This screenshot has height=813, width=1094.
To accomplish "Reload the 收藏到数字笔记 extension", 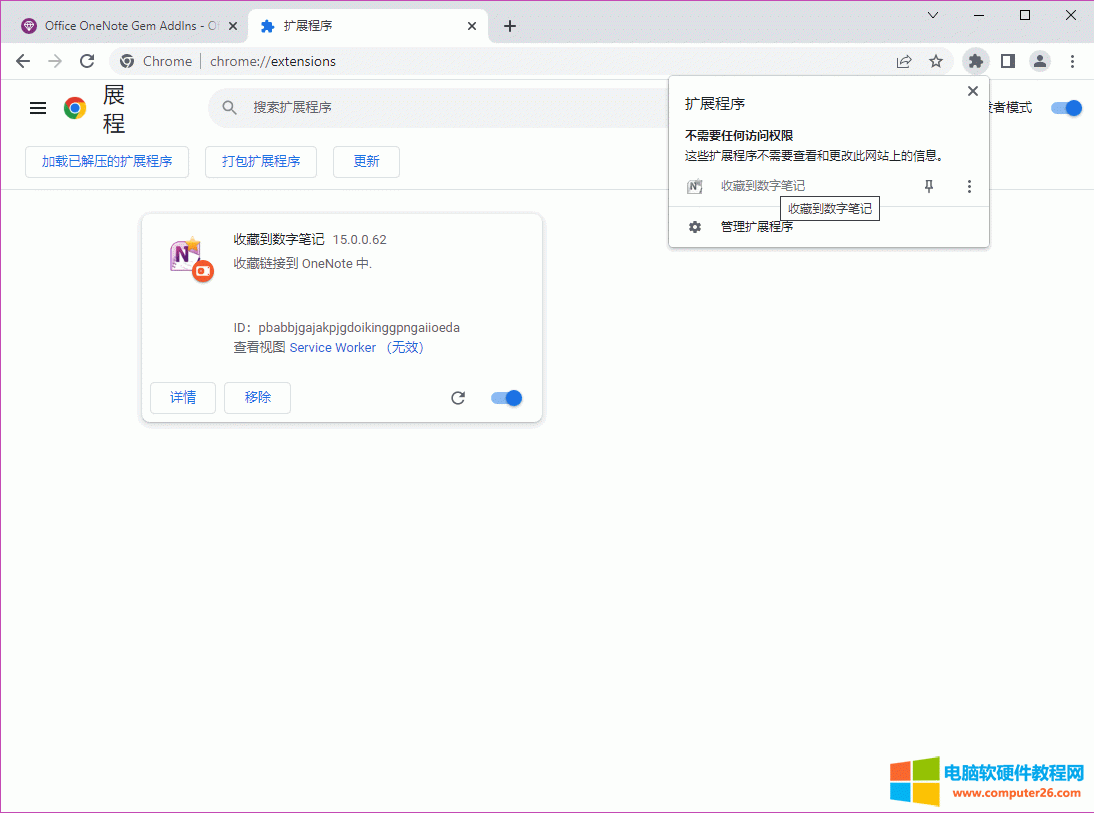I will [458, 398].
